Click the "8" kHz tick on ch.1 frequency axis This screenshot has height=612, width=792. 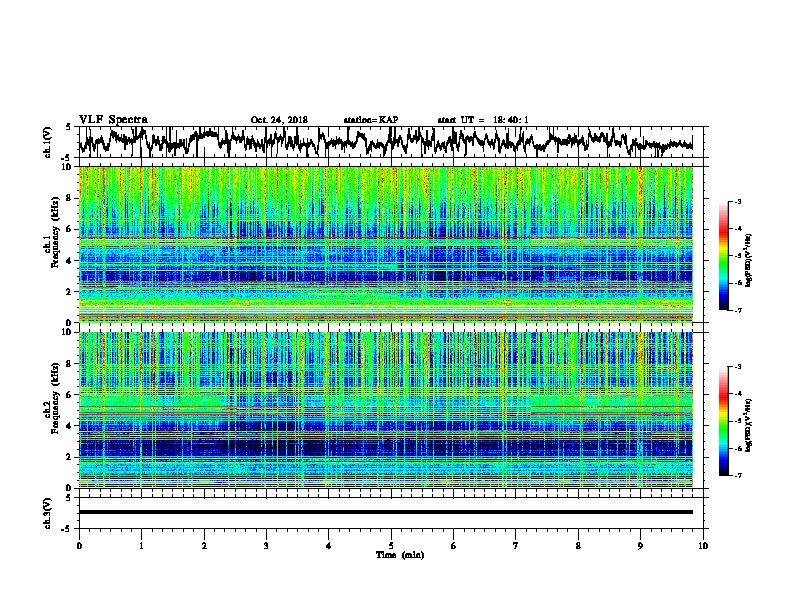pos(69,198)
